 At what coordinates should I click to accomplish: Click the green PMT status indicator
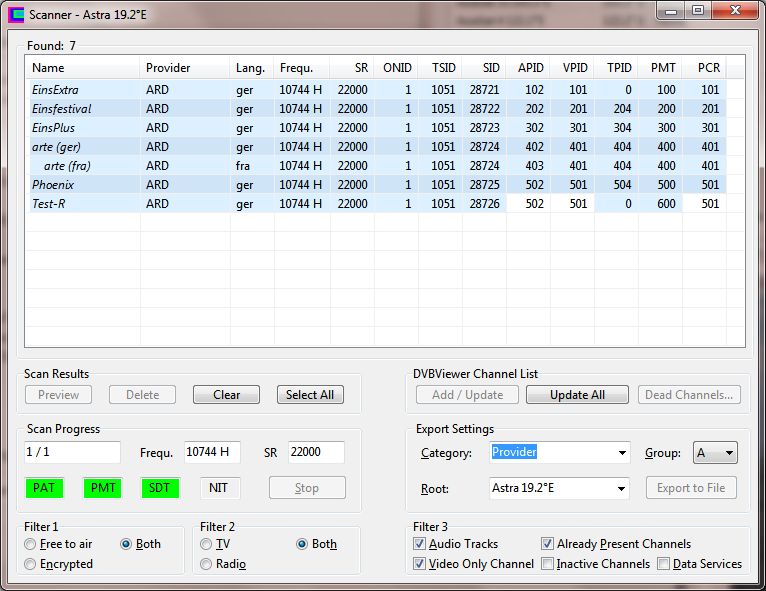tap(103, 488)
